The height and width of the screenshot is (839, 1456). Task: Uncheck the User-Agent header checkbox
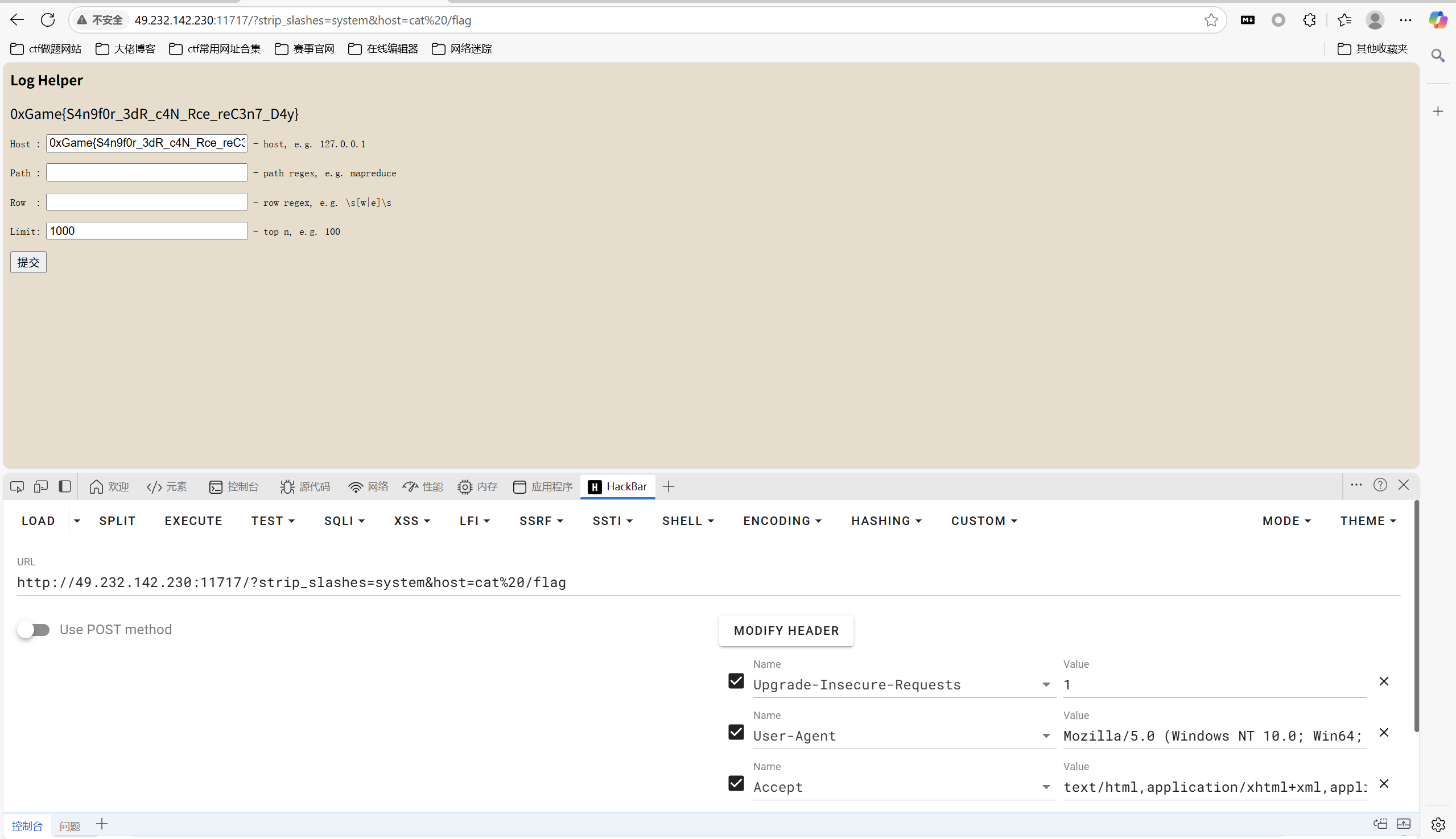click(736, 733)
